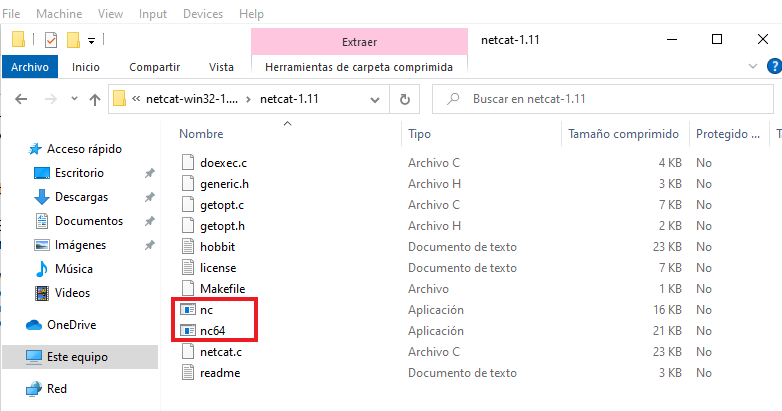Click the folder icon in the title bar

tap(18, 39)
